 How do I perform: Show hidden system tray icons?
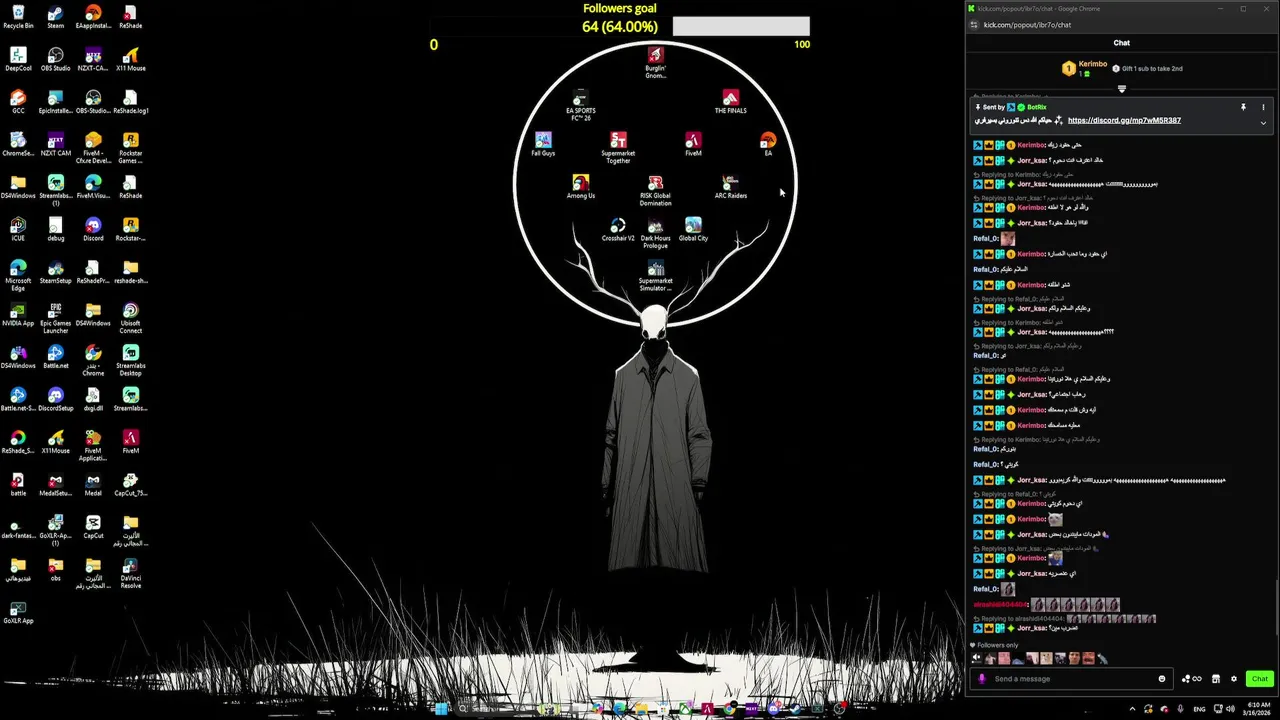coord(1132,708)
